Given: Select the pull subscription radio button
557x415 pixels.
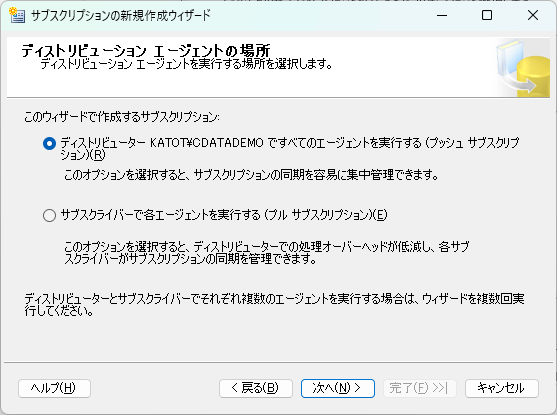Looking at the screenshot, I should (x=49, y=215).
